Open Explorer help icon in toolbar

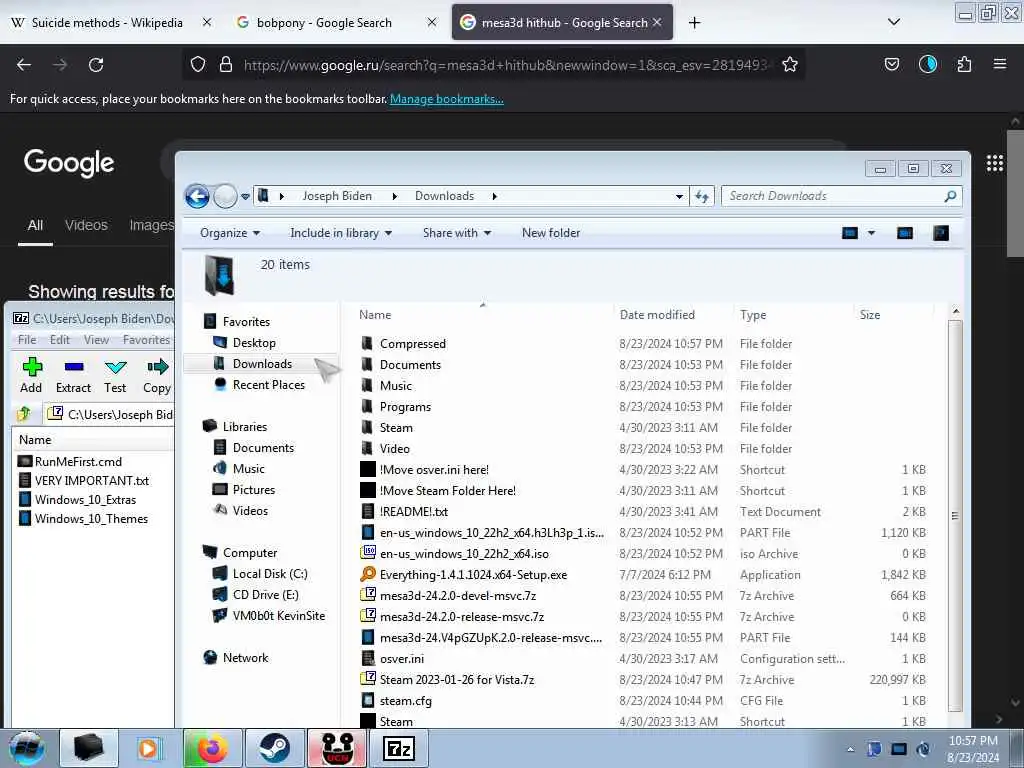941,233
